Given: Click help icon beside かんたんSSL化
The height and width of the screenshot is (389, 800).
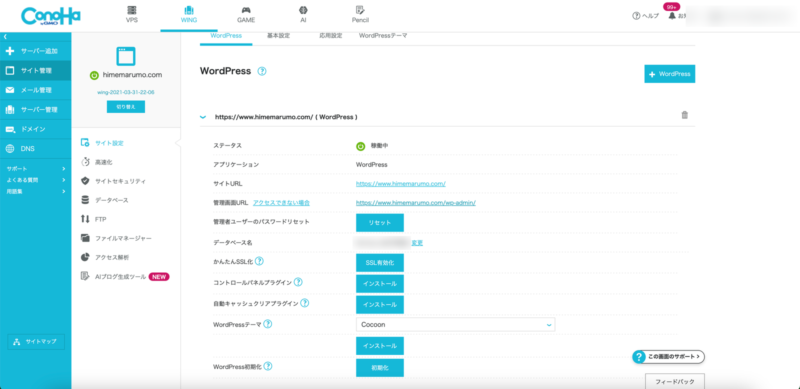Looking at the screenshot, I should tap(259, 261).
